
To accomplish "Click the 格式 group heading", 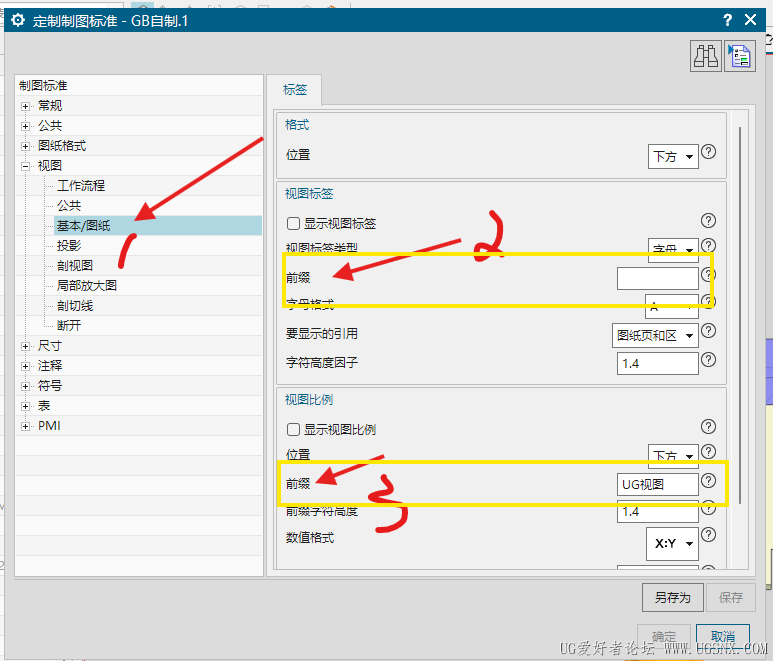I will coord(297,125).
